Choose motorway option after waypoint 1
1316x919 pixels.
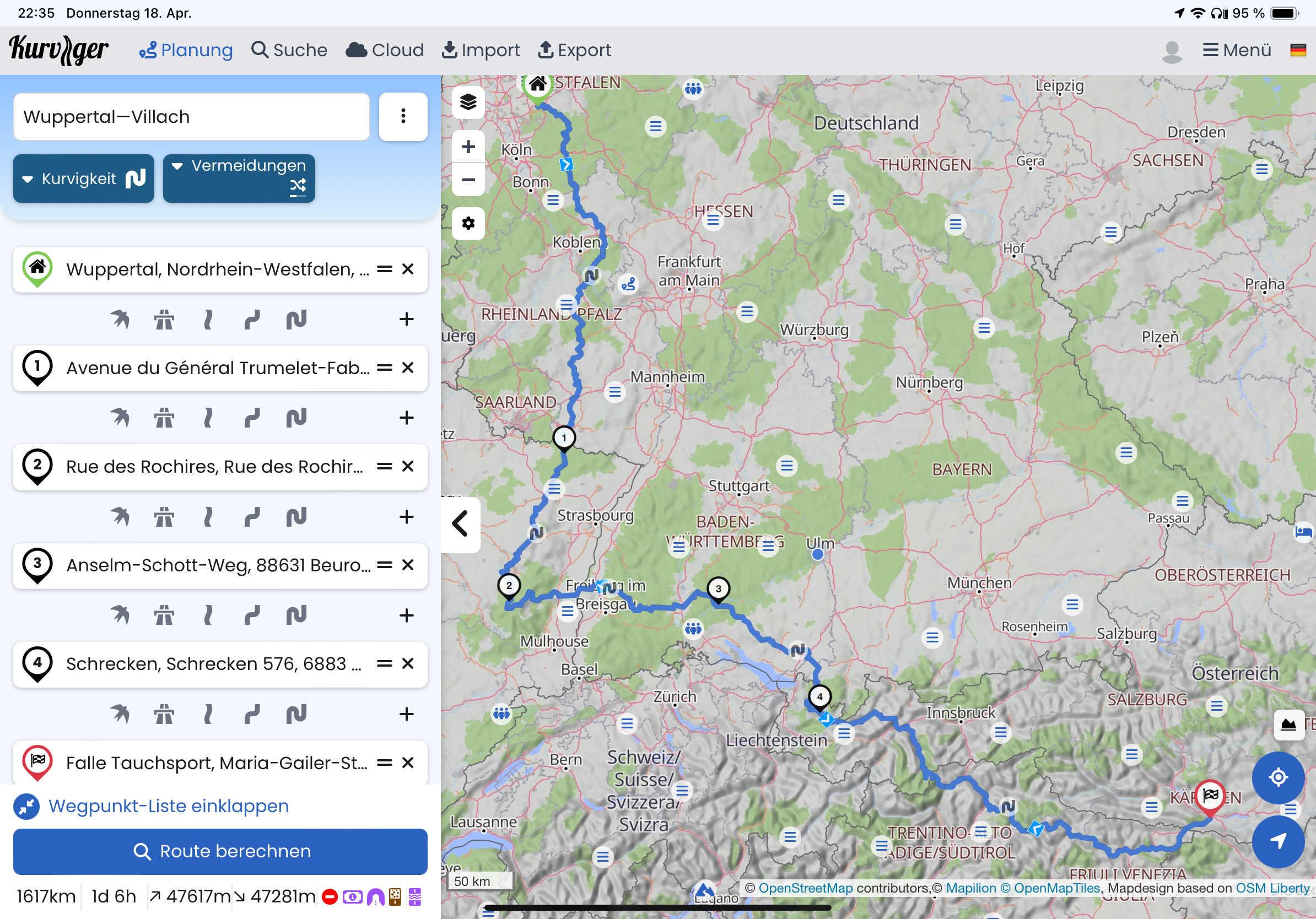[x=164, y=418]
